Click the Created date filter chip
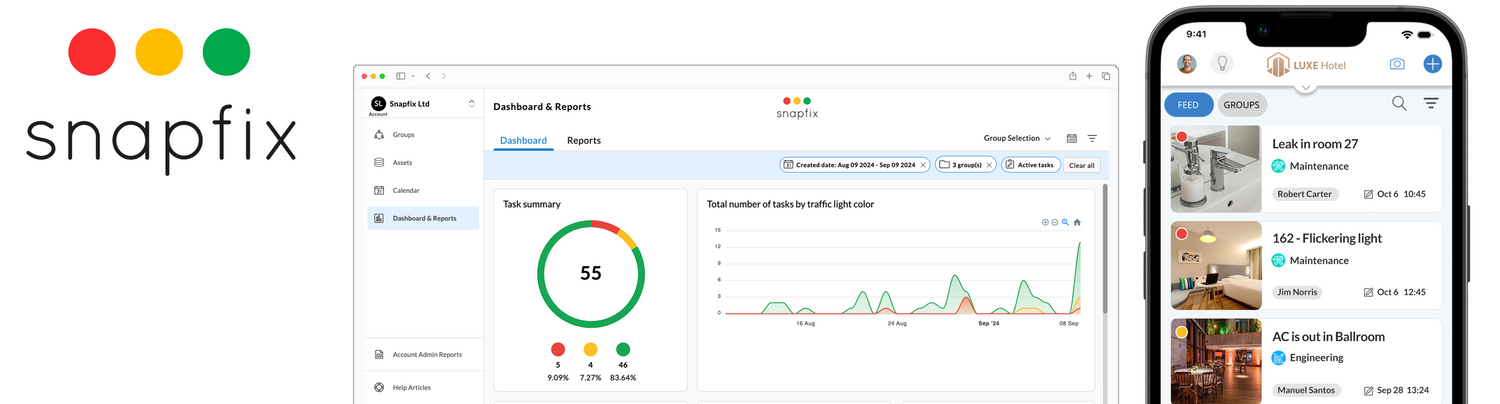The image size is (1500, 404). (856, 165)
